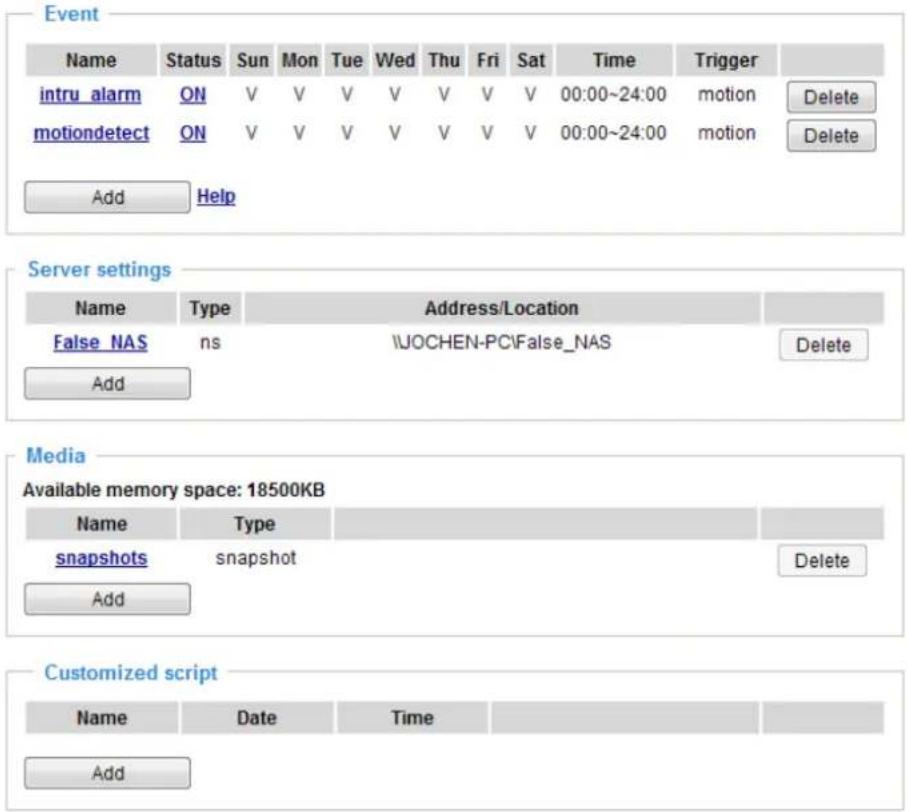The width and height of the screenshot is (907, 812).
Task: Click the Event table Trigger column header
Action: 726,60
